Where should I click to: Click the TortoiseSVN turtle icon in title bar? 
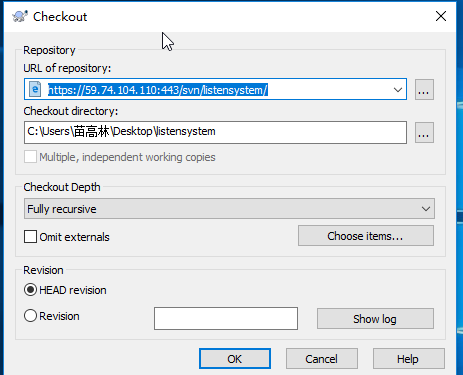click(x=20, y=16)
